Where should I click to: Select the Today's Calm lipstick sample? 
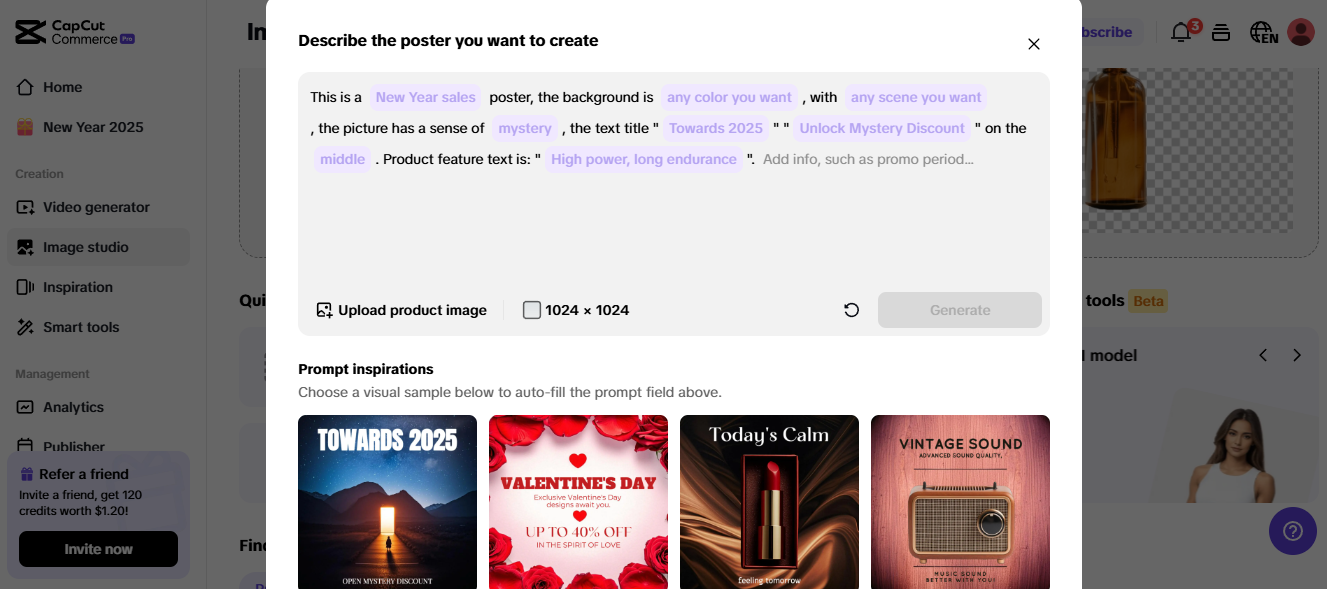tap(769, 502)
